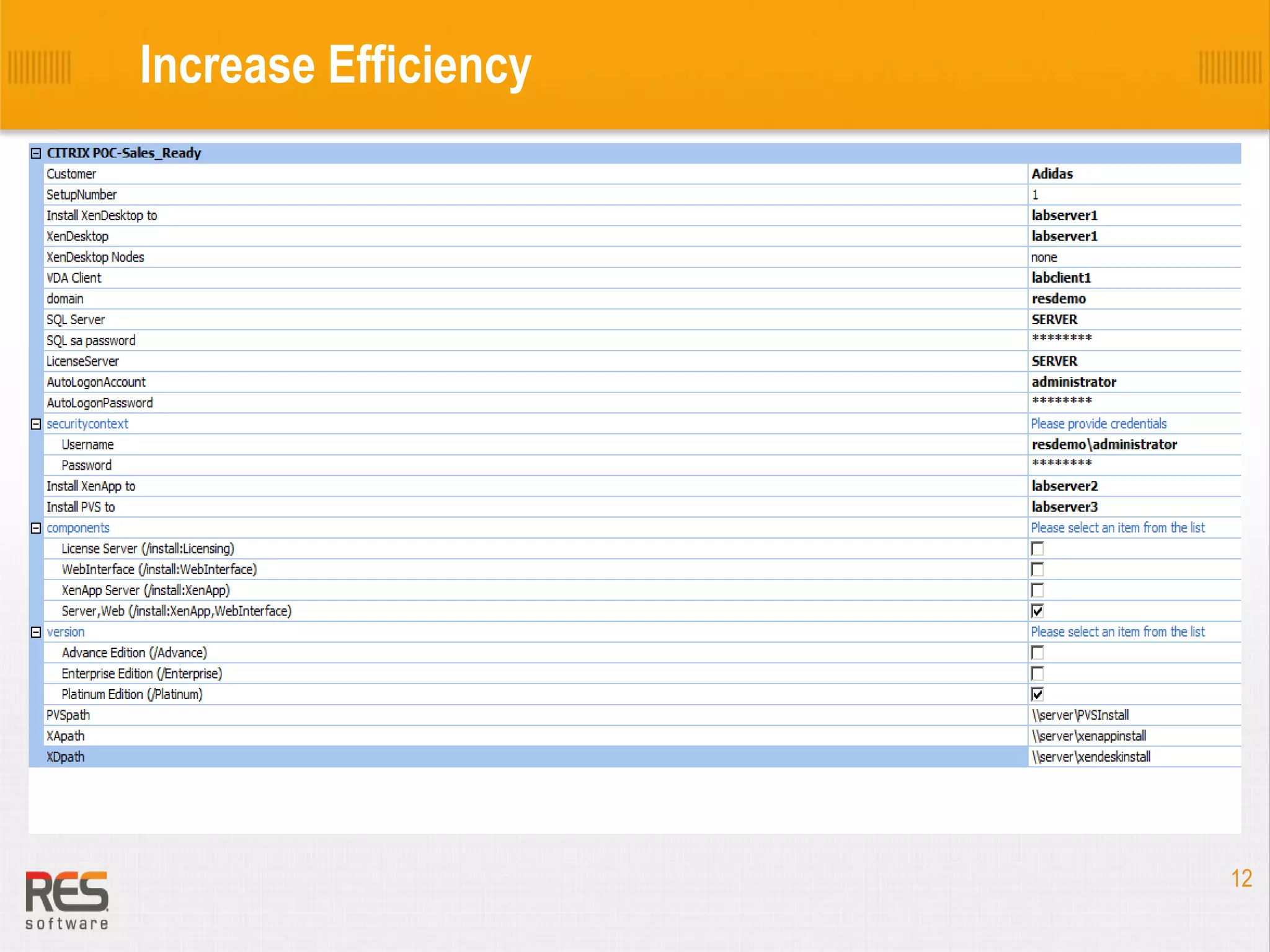
Task: Select the highlighted XDpath row label
Action: pyautogui.click(x=66, y=757)
